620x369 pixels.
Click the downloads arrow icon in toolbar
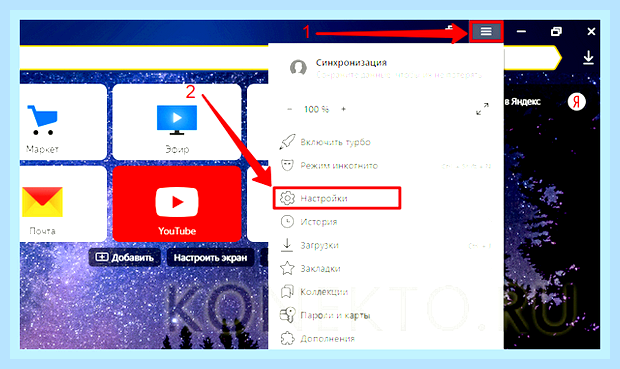588,57
